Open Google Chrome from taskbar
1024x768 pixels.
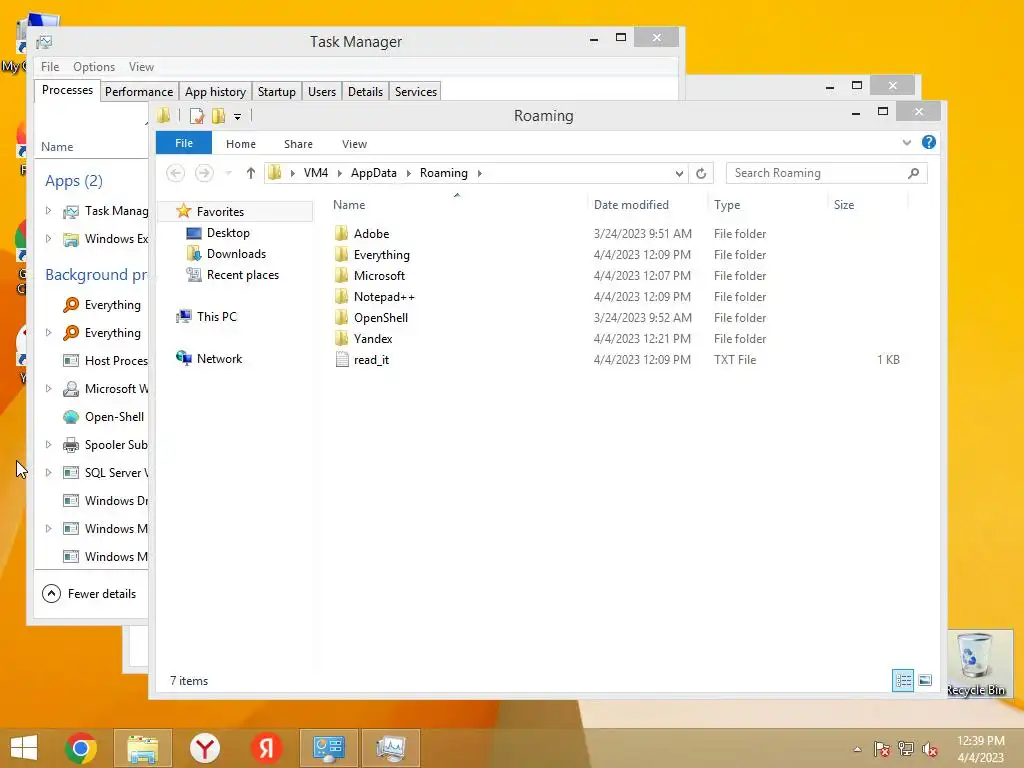click(81, 748)
